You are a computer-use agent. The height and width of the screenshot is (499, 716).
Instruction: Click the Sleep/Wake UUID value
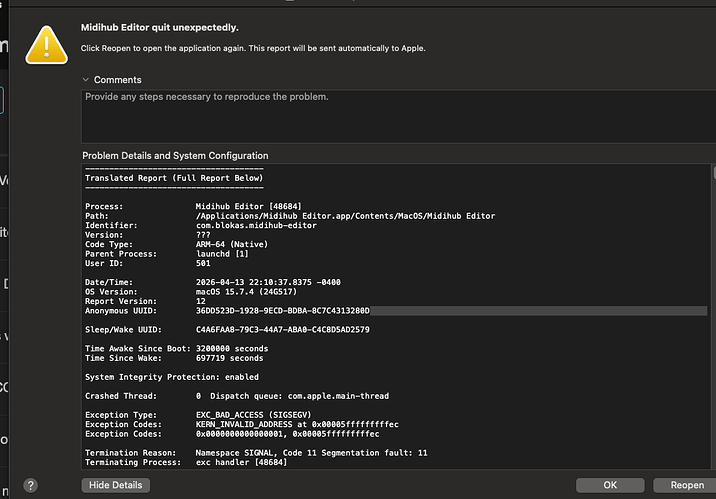coord(283,329)
